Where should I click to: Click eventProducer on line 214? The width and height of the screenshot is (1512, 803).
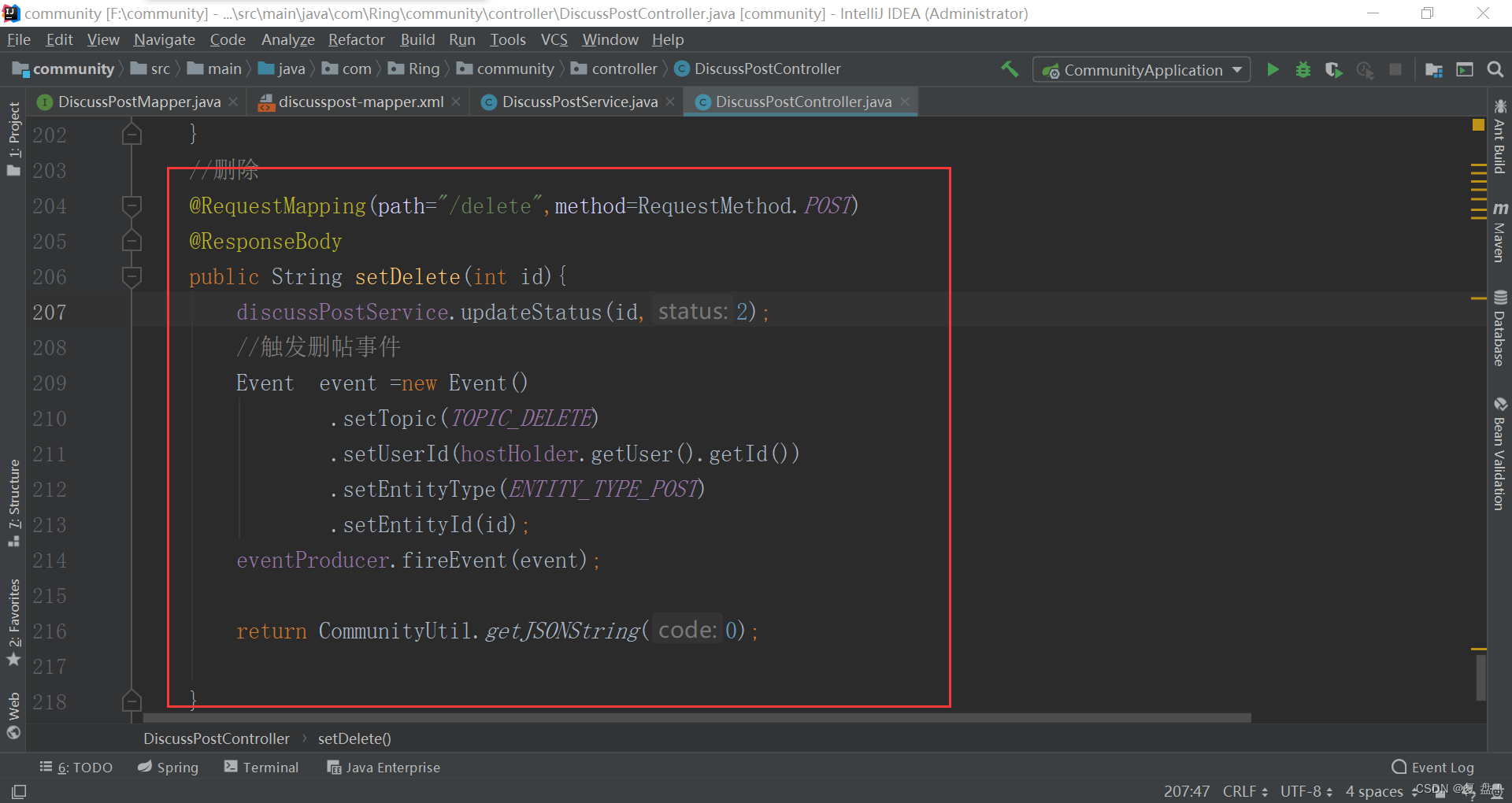tap(313, 560)
